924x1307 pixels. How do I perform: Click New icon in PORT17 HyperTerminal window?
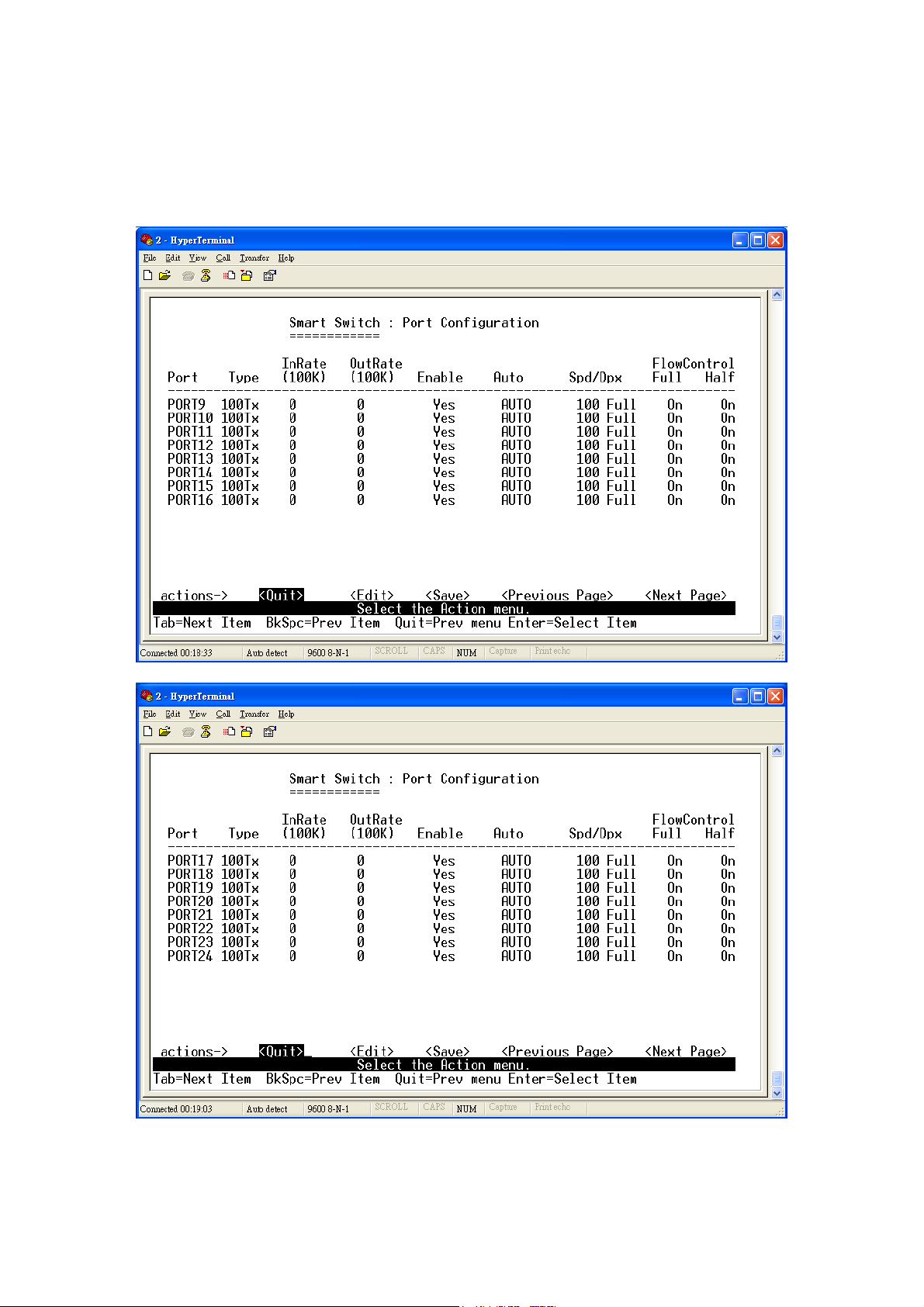tap(148, 731)
